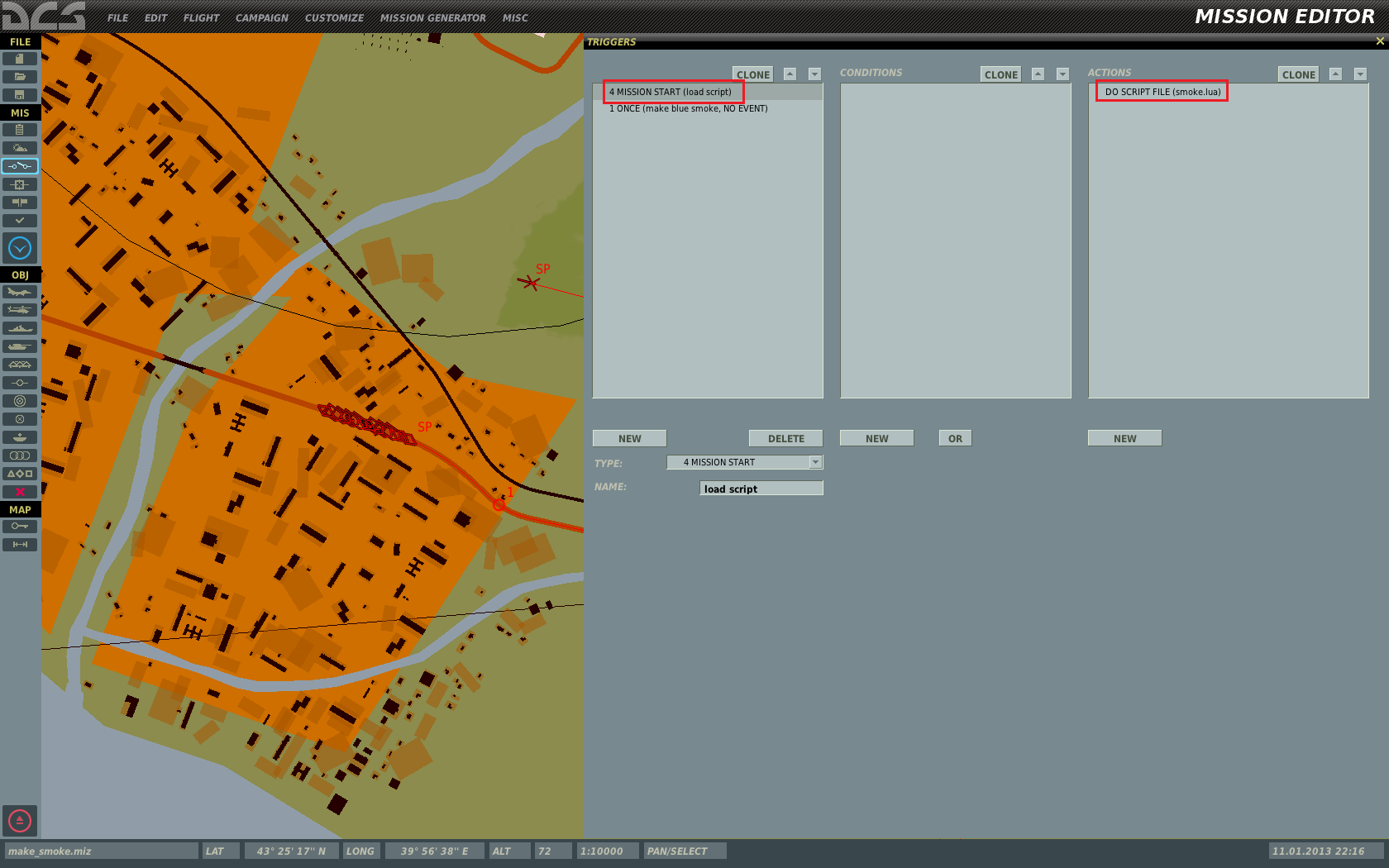
Task: Click Conditions column up arrow
Action: click(1038, 74)
